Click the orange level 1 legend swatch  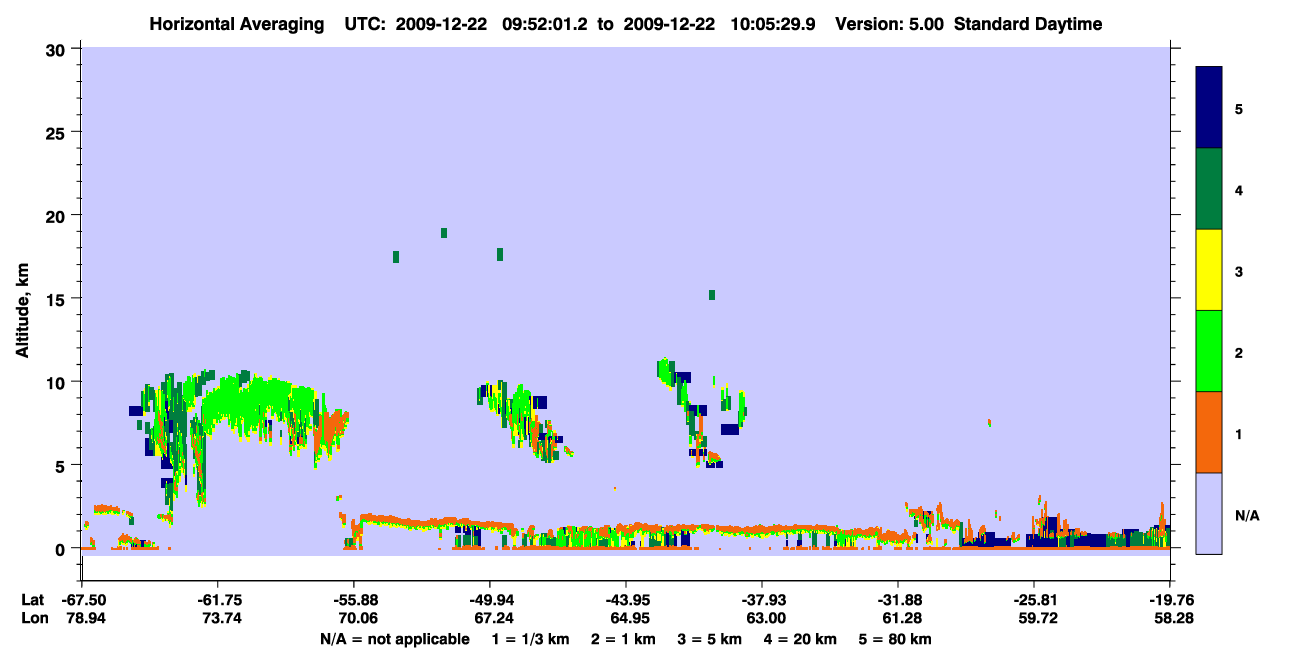[x=1209, y=432]
